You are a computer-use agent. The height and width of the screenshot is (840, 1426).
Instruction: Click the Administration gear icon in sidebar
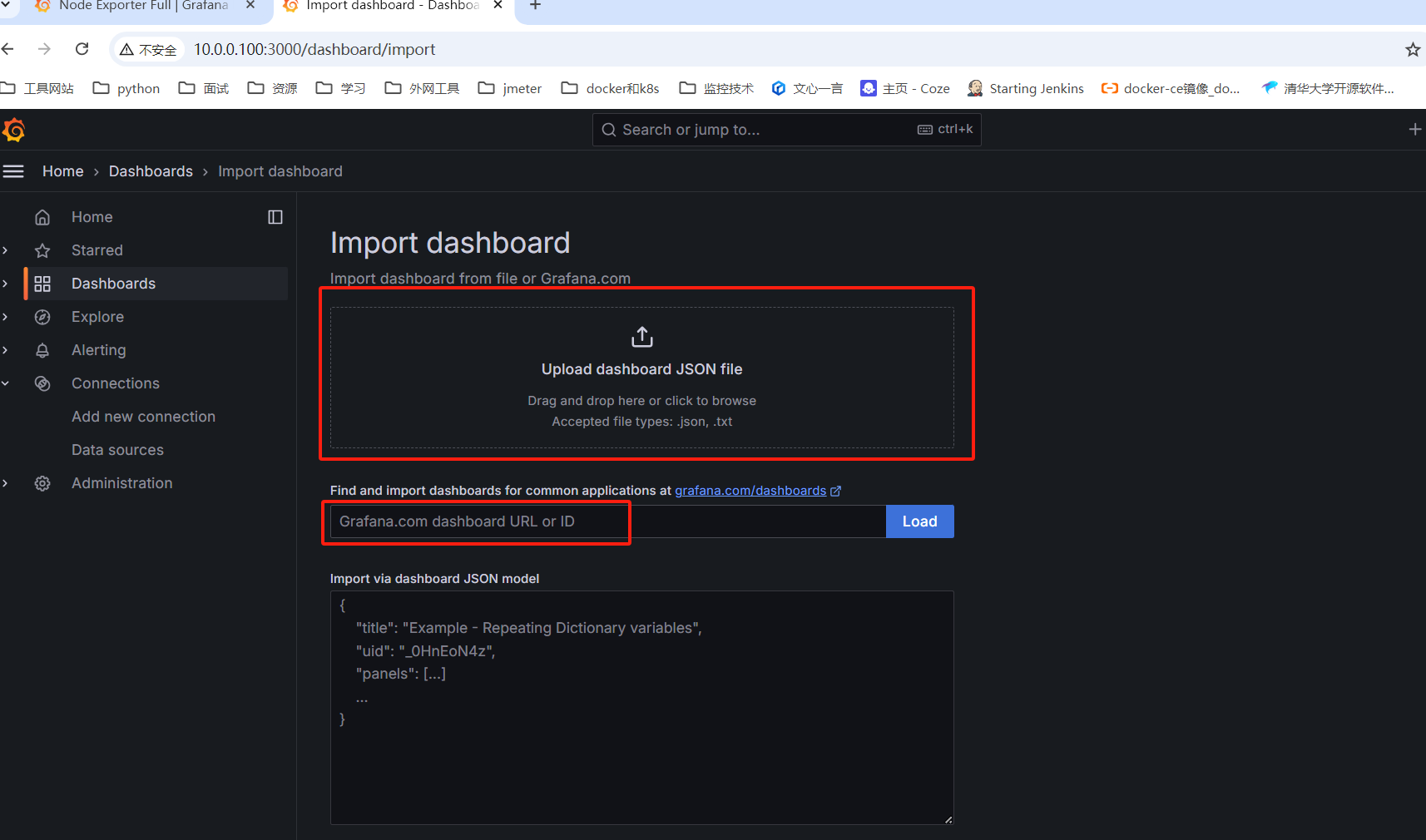pyautogui.click(x=42, y=483)
